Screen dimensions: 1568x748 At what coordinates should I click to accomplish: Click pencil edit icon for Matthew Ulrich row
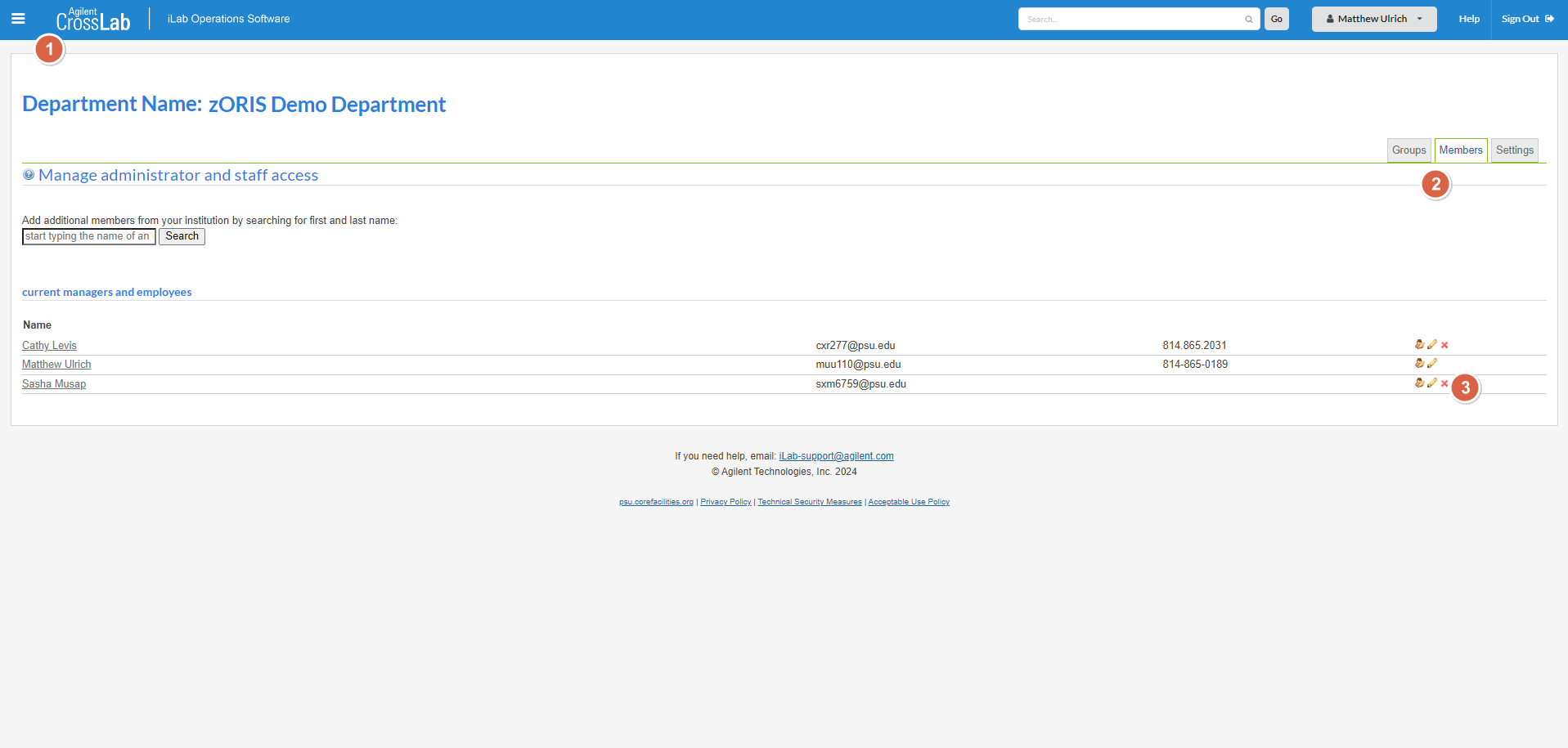pyautogui.click(x=1432, y=364)
